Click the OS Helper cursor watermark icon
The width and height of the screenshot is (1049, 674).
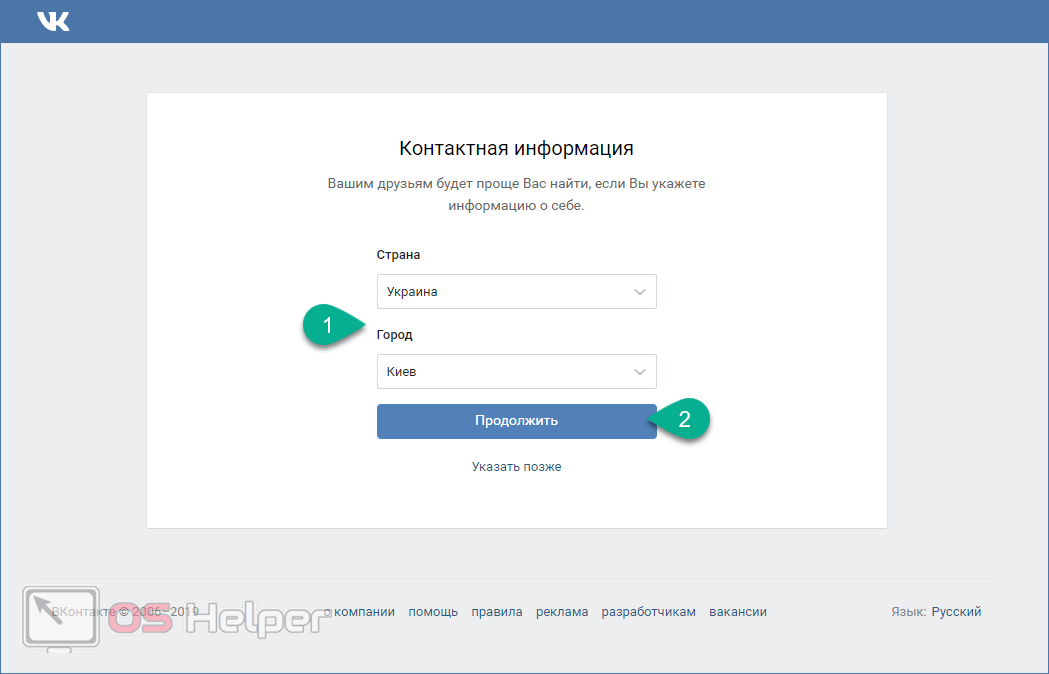click(x=60, y=619)
